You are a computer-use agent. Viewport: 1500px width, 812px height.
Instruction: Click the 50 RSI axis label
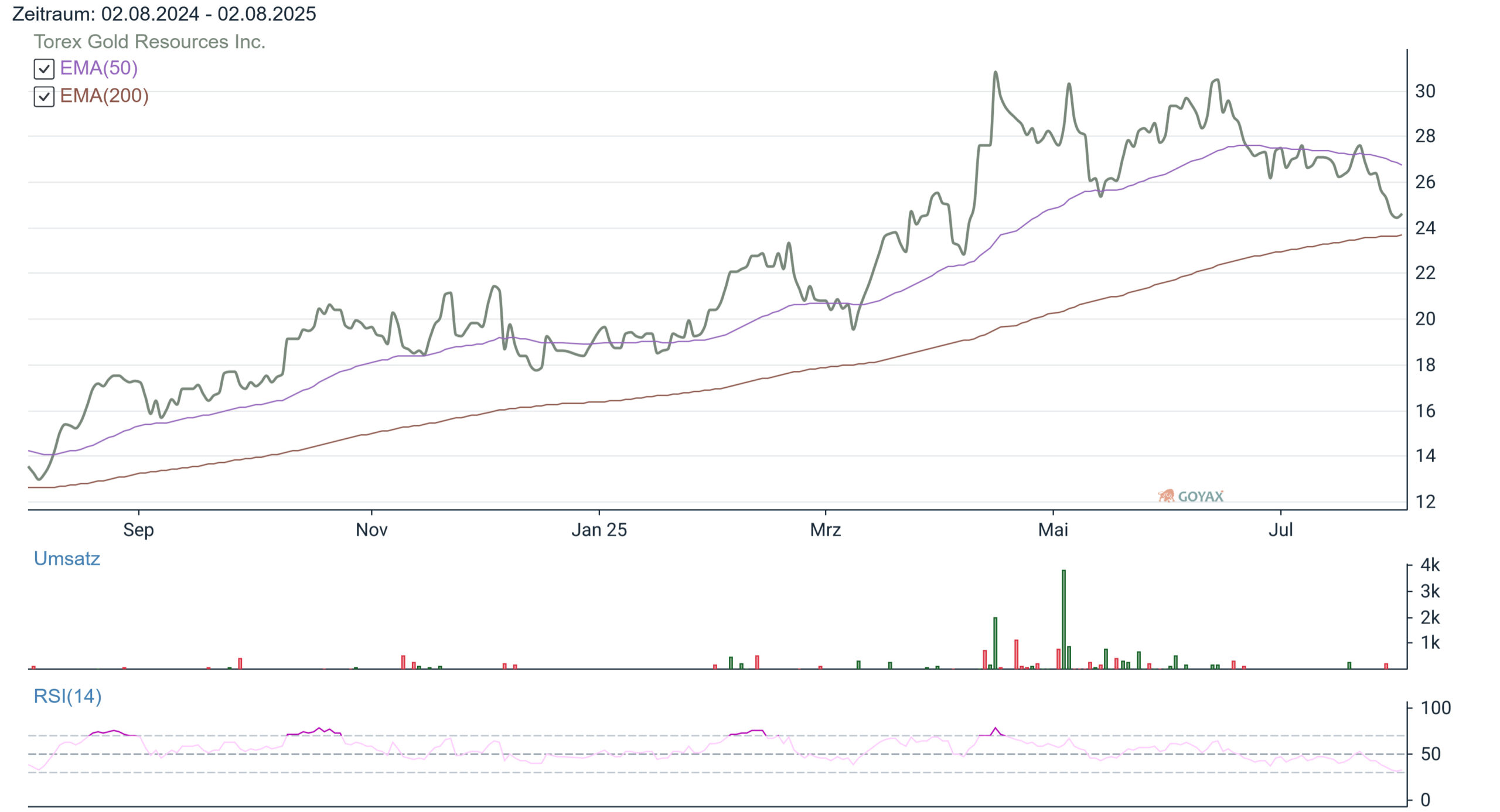point(1430,755)
